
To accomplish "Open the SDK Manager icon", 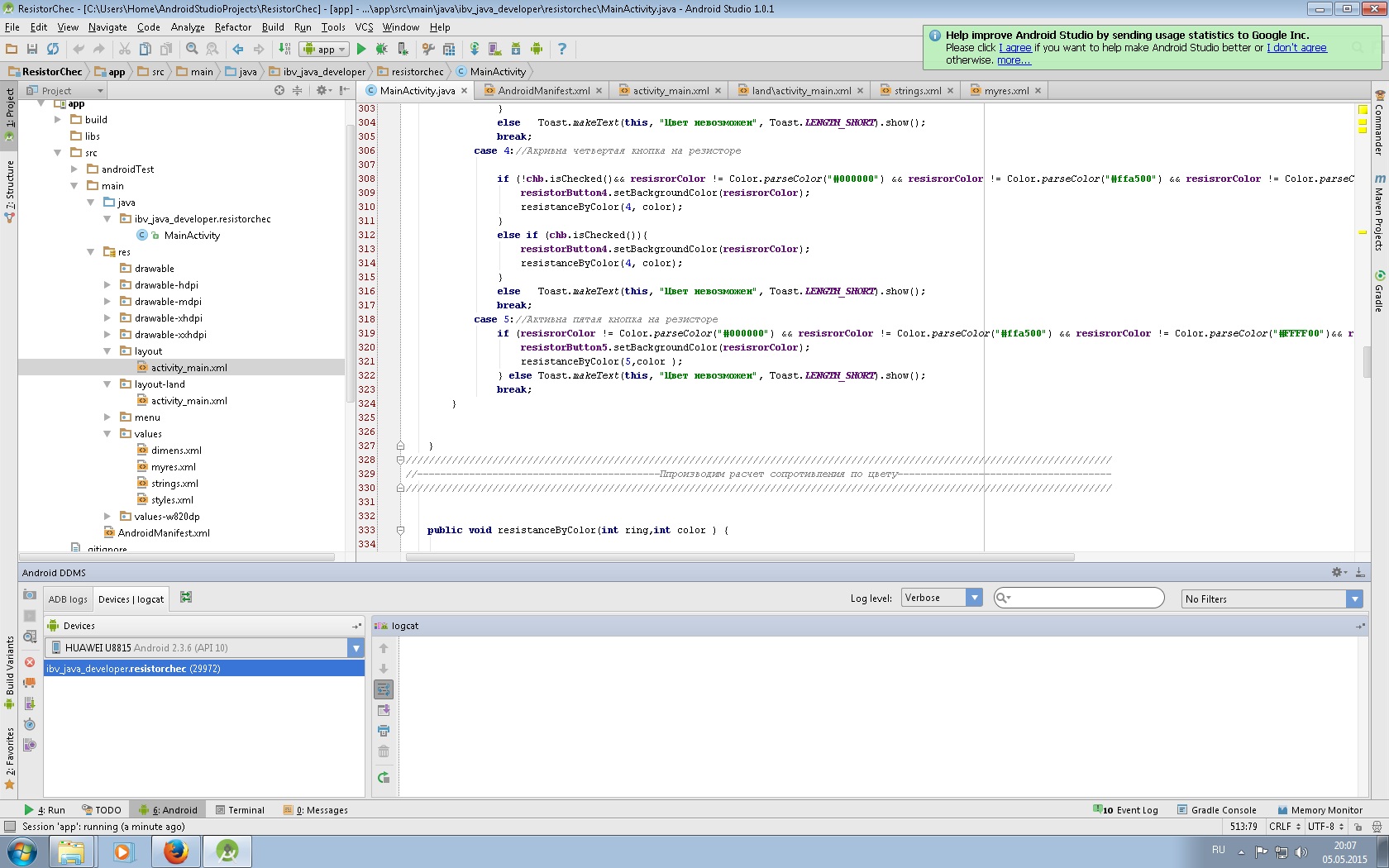I will (x=516, y=50).
